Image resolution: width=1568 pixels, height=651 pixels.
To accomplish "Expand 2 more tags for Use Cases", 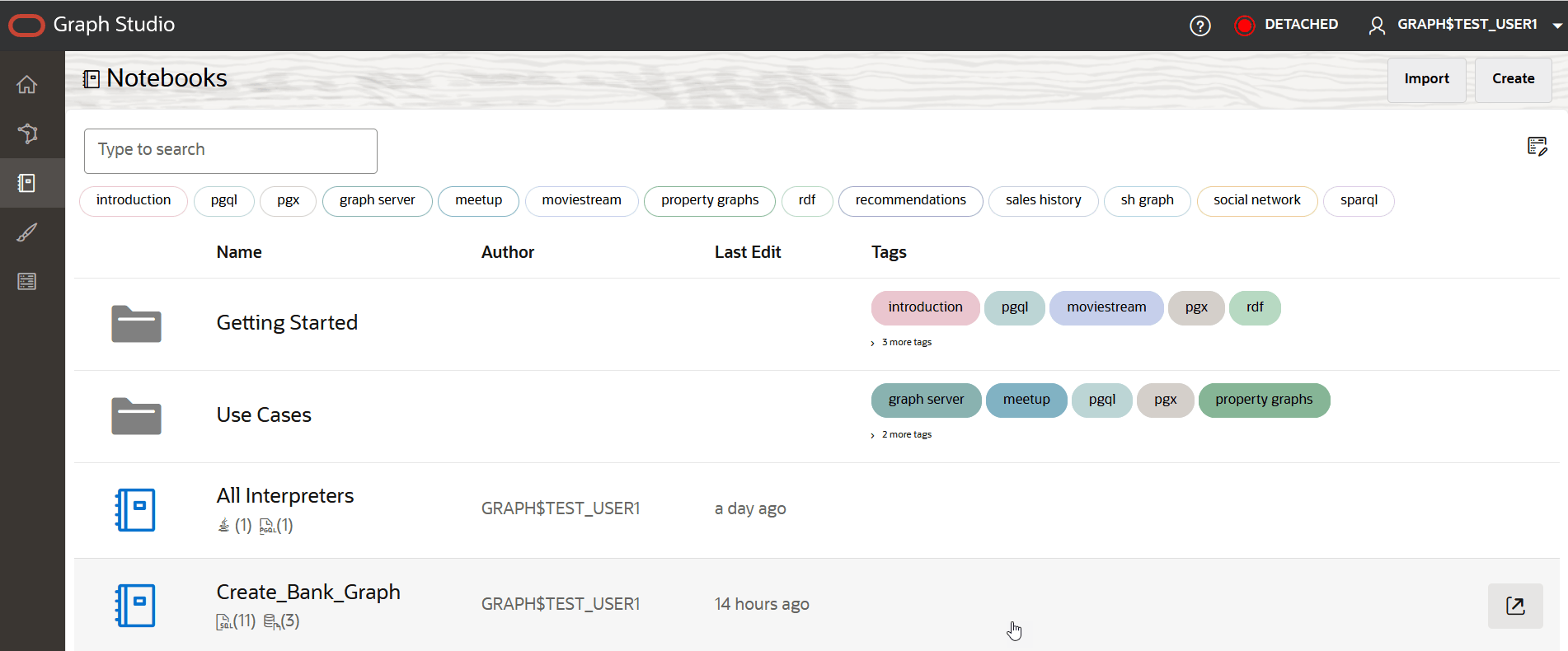I will [901, 434].
